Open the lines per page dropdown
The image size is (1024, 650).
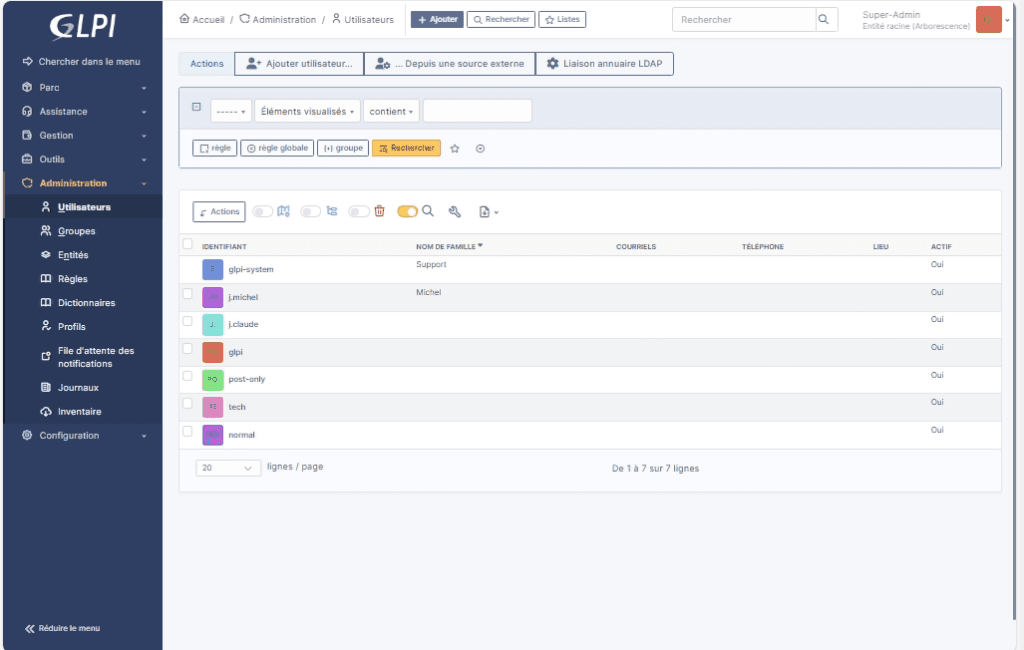coord(228,467)
